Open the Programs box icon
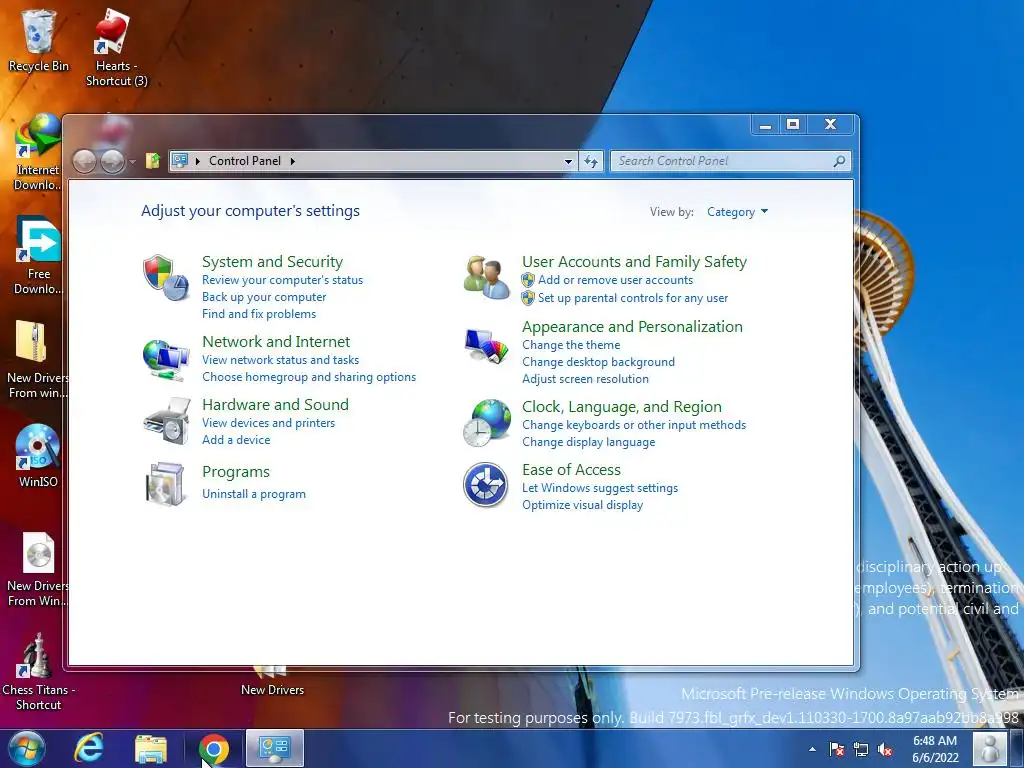The width and height of the screenshot is (1024, 768). click(166, 484)
